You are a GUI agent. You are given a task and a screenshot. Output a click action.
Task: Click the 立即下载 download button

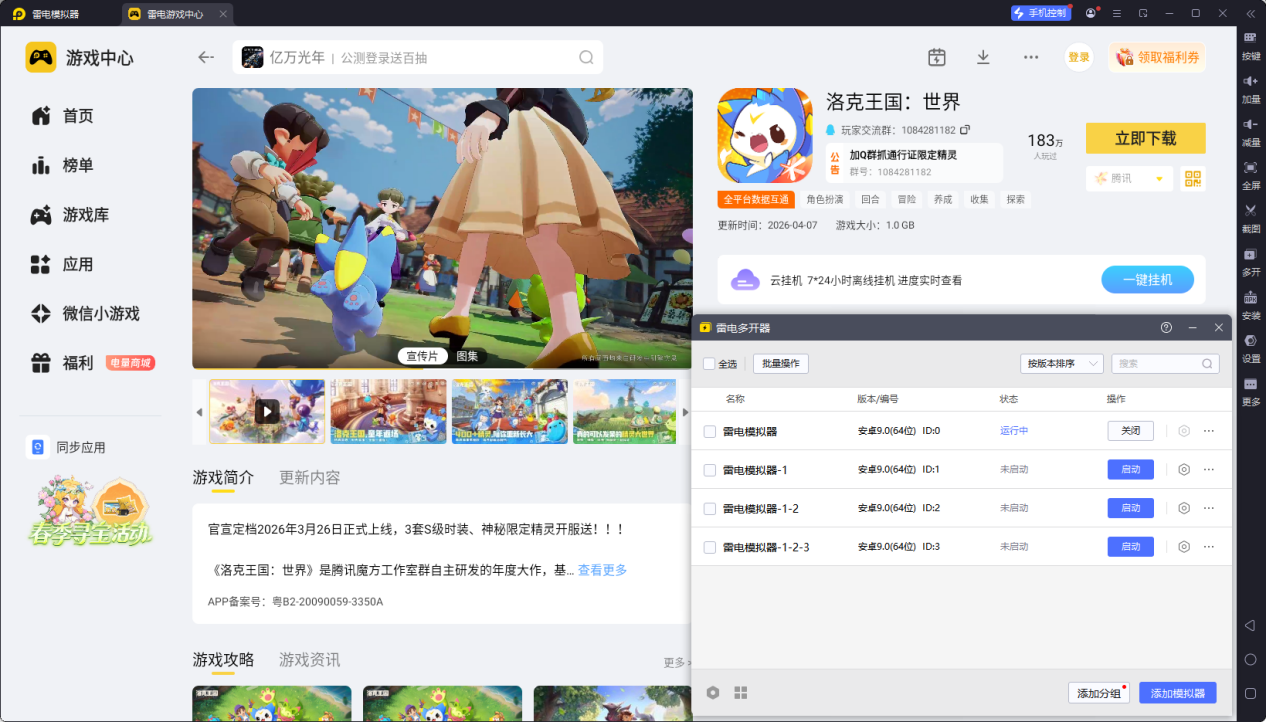(1146, 138)
